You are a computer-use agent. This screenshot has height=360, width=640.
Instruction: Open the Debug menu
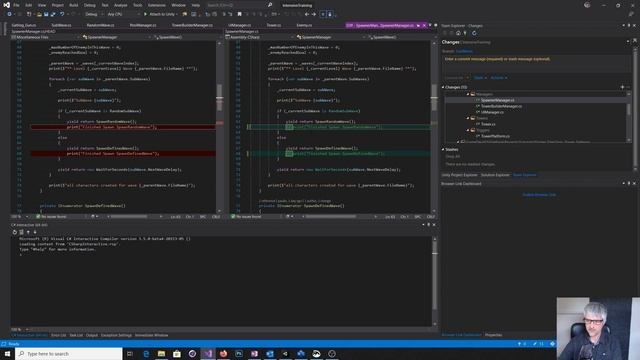(89, 5)
